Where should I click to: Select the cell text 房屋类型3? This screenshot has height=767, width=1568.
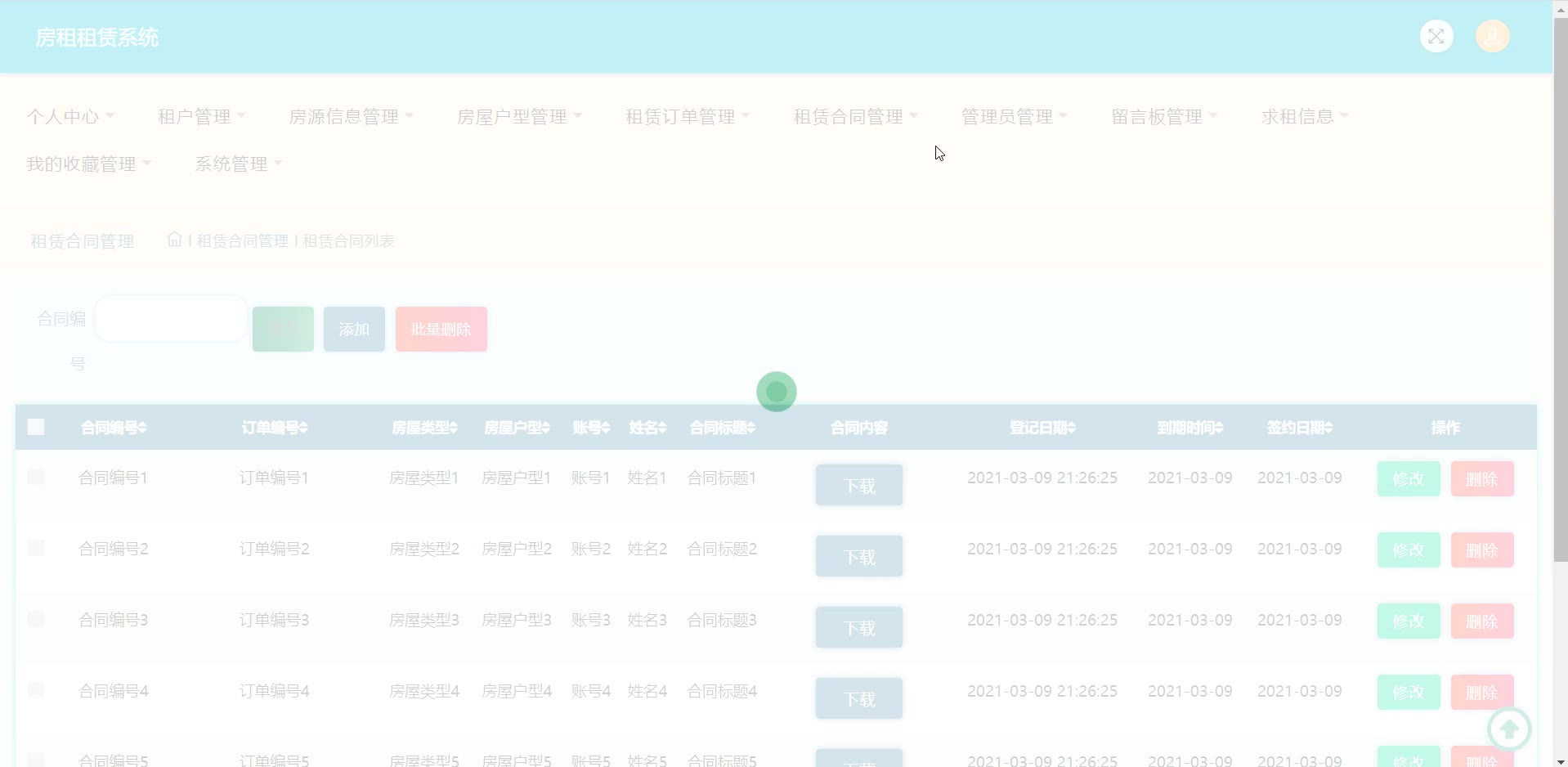pos(424,620)
